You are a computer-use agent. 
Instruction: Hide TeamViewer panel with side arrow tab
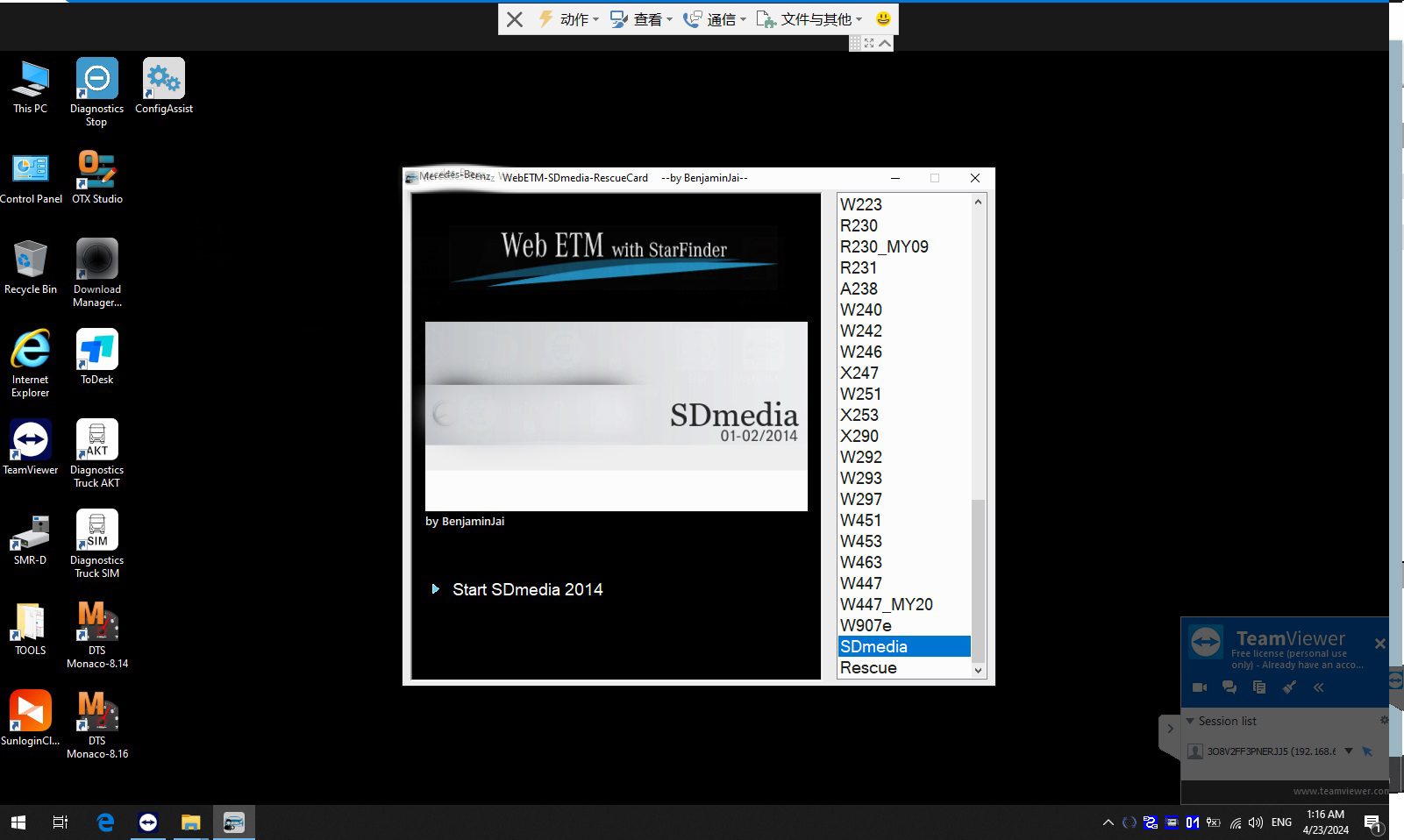[x=1170, y=729]
